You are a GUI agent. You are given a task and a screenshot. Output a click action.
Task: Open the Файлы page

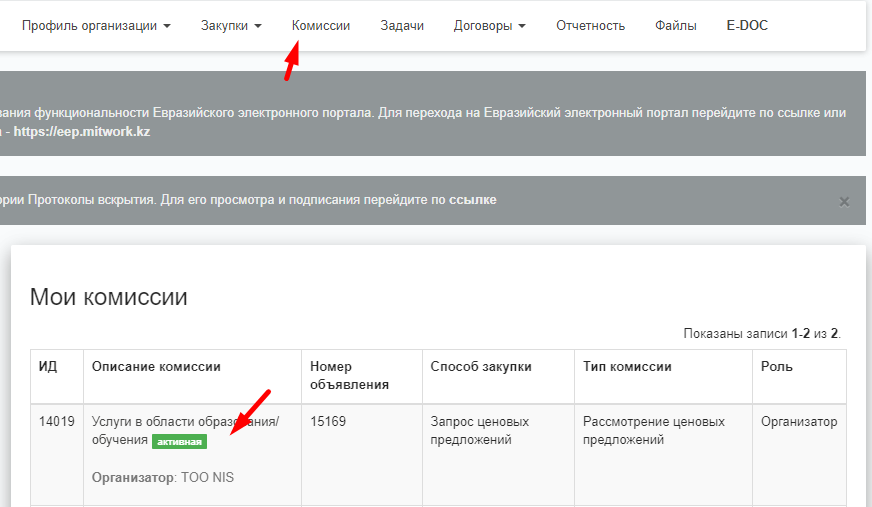click(x=676, y=26)
